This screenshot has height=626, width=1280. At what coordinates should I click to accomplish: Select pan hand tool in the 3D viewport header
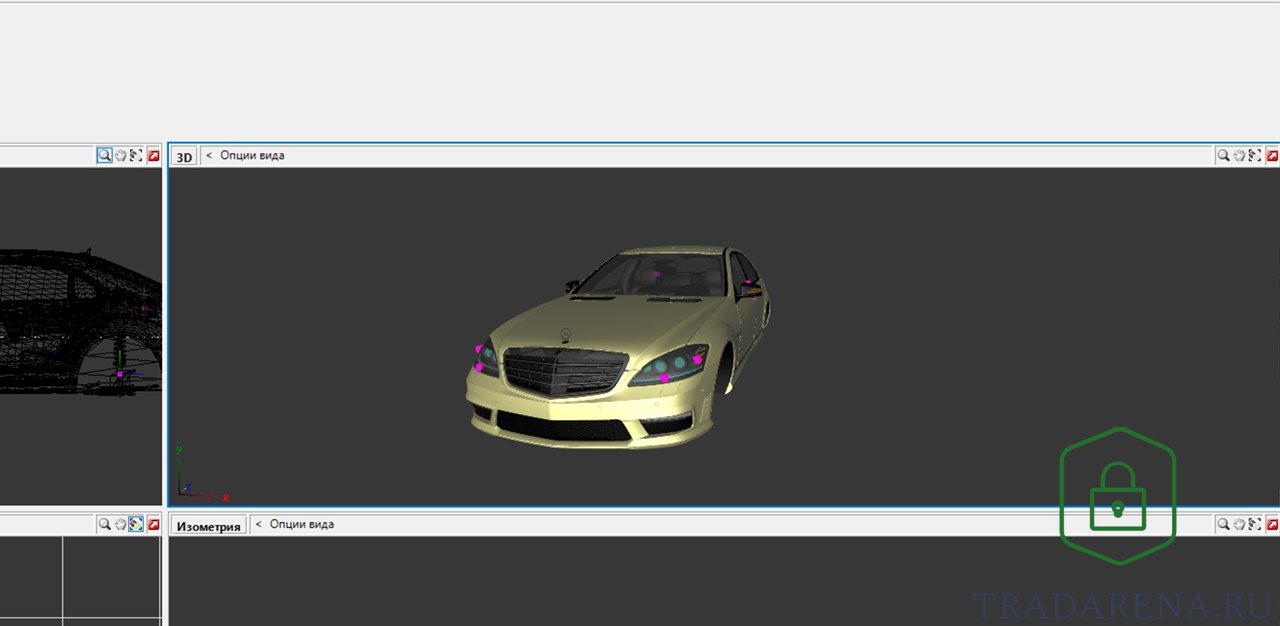[x=1239, y=156]
